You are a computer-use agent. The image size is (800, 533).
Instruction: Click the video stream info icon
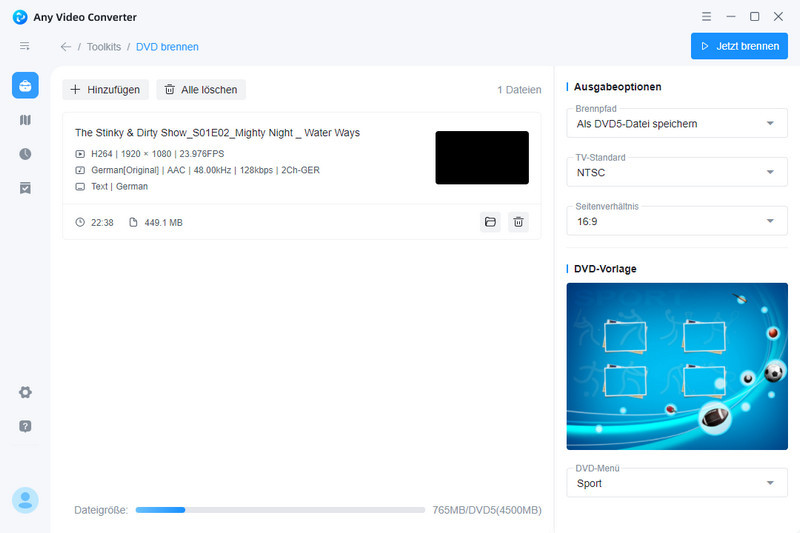(80, 154)
